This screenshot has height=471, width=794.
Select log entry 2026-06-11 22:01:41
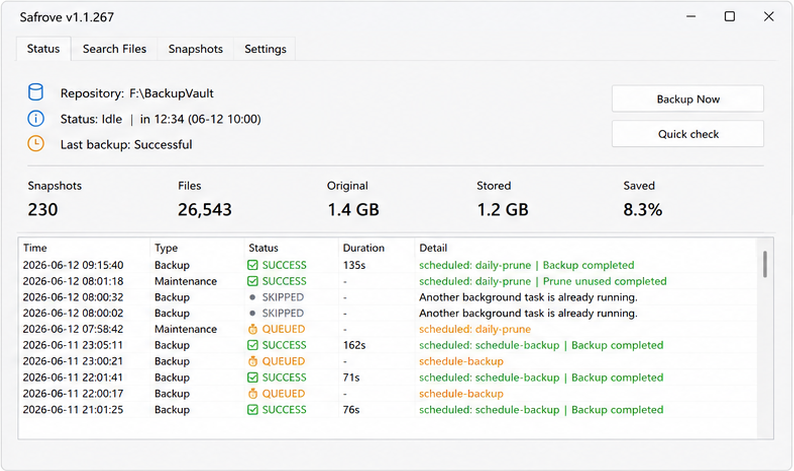(388, 377)
